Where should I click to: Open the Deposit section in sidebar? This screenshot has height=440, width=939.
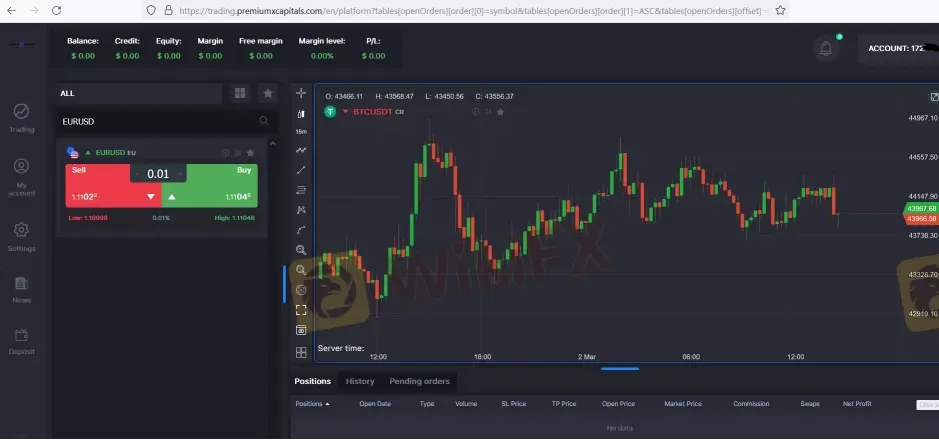click(x=22, y=341)
